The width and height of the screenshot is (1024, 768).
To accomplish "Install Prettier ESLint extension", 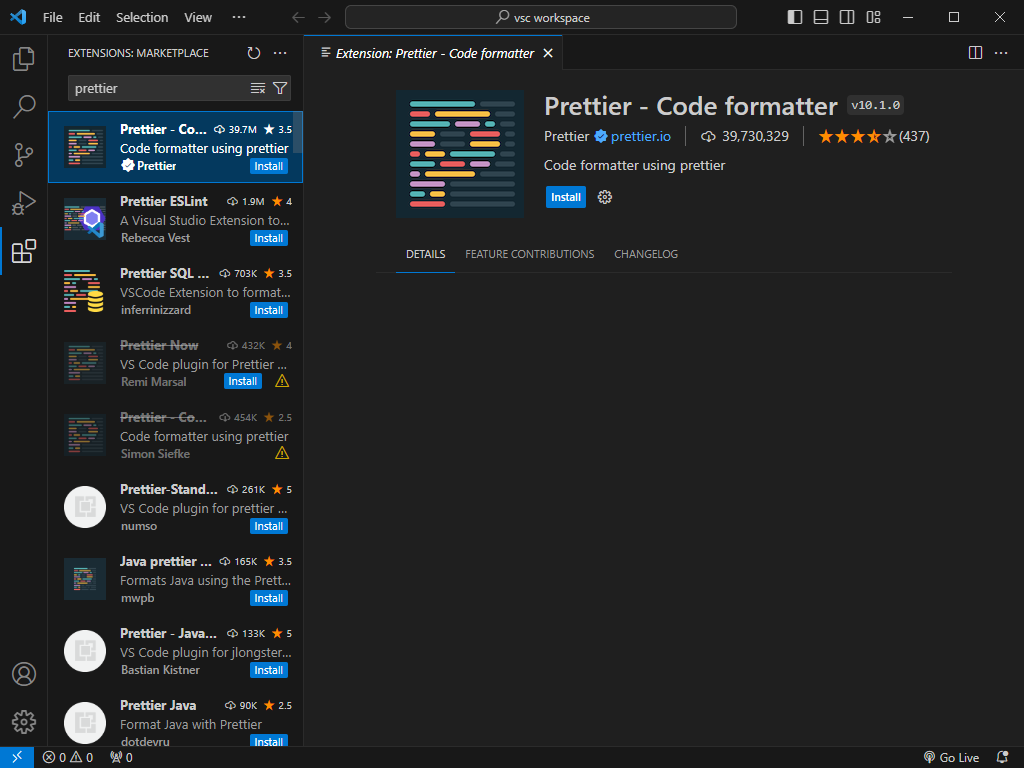I will click(x=268, y=238).
